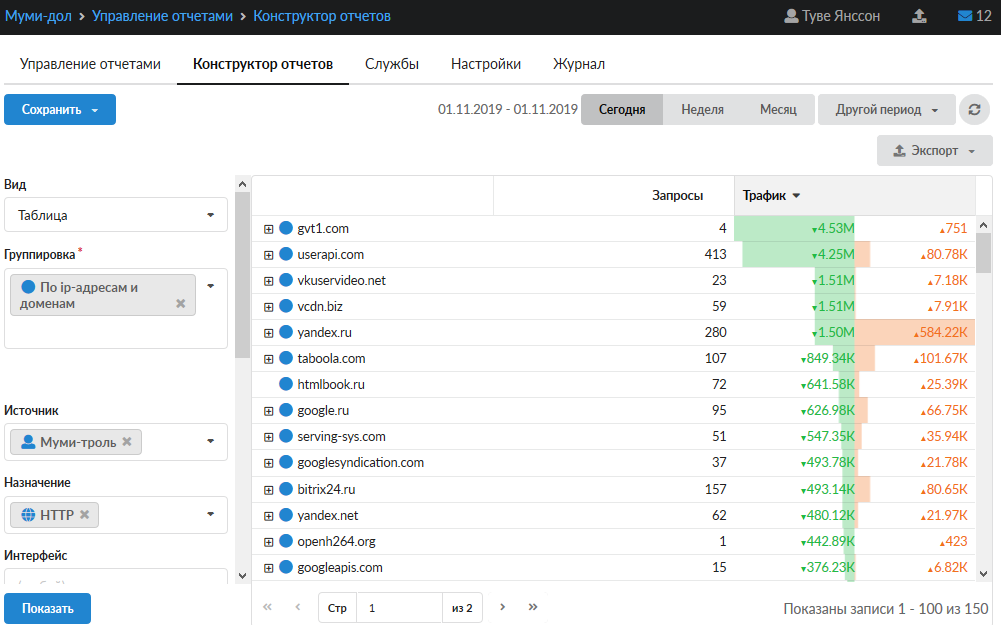Click the refresh report icon

click(974, 110)
